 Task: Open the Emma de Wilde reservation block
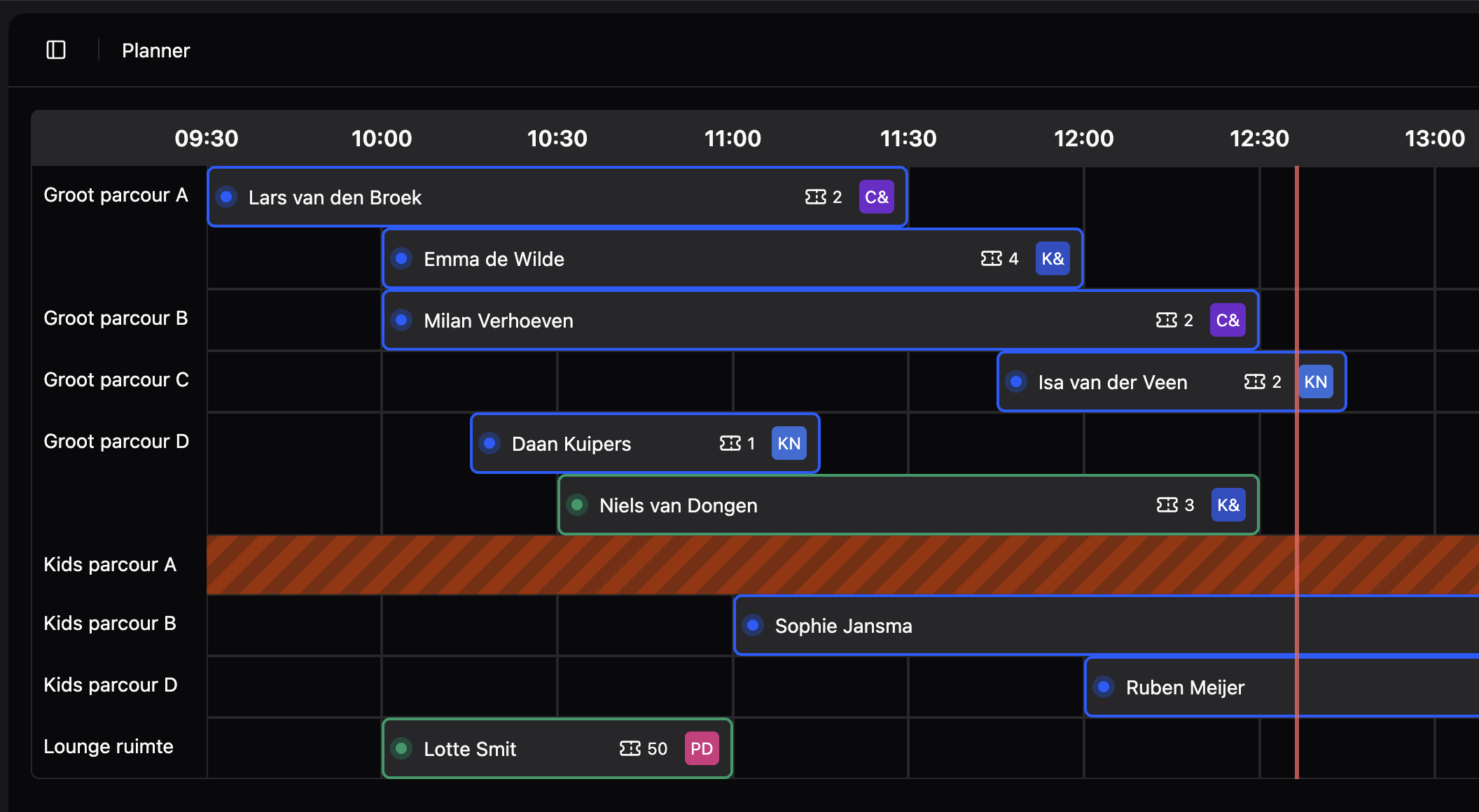[700, 259]
